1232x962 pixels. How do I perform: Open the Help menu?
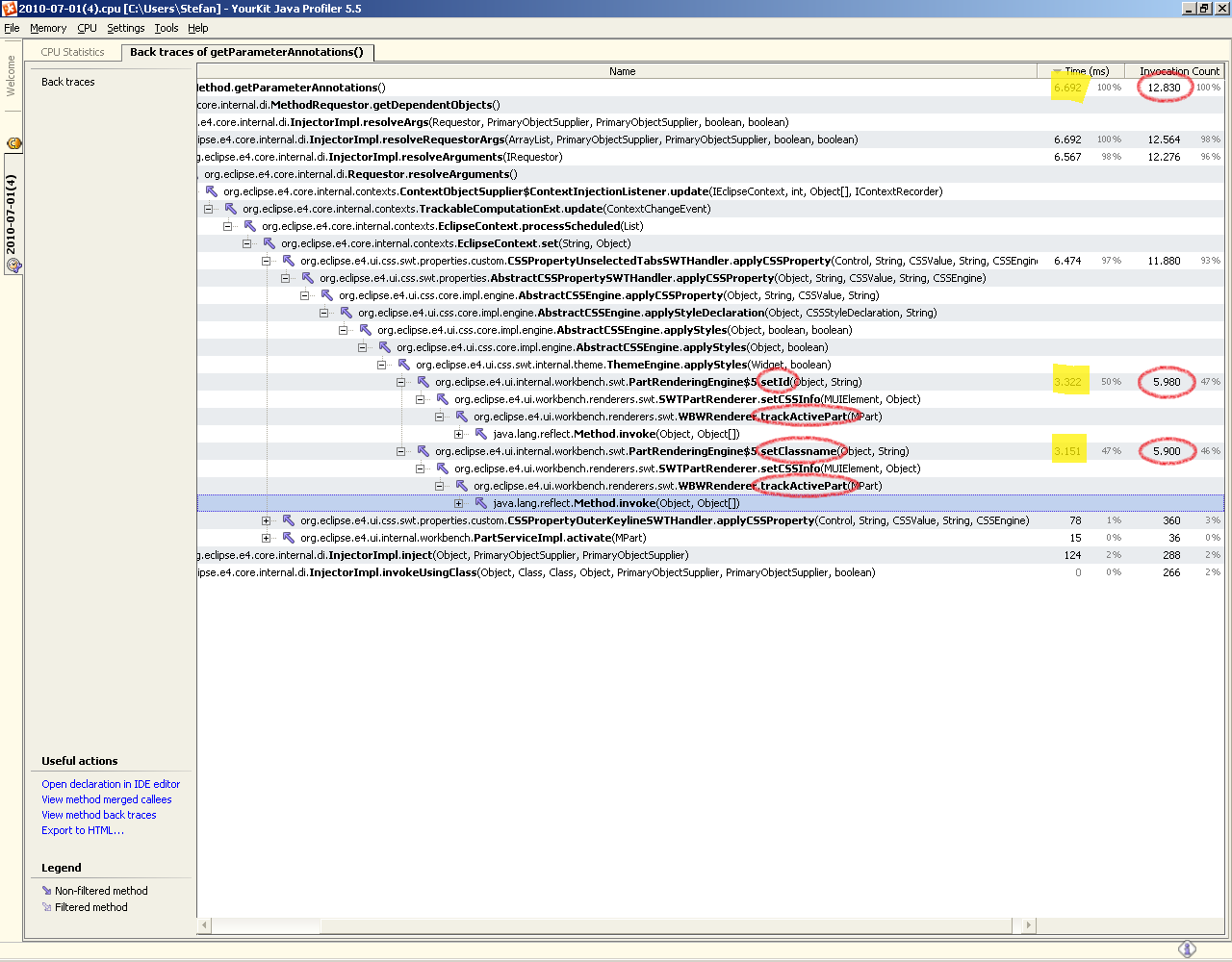point(198,28)
